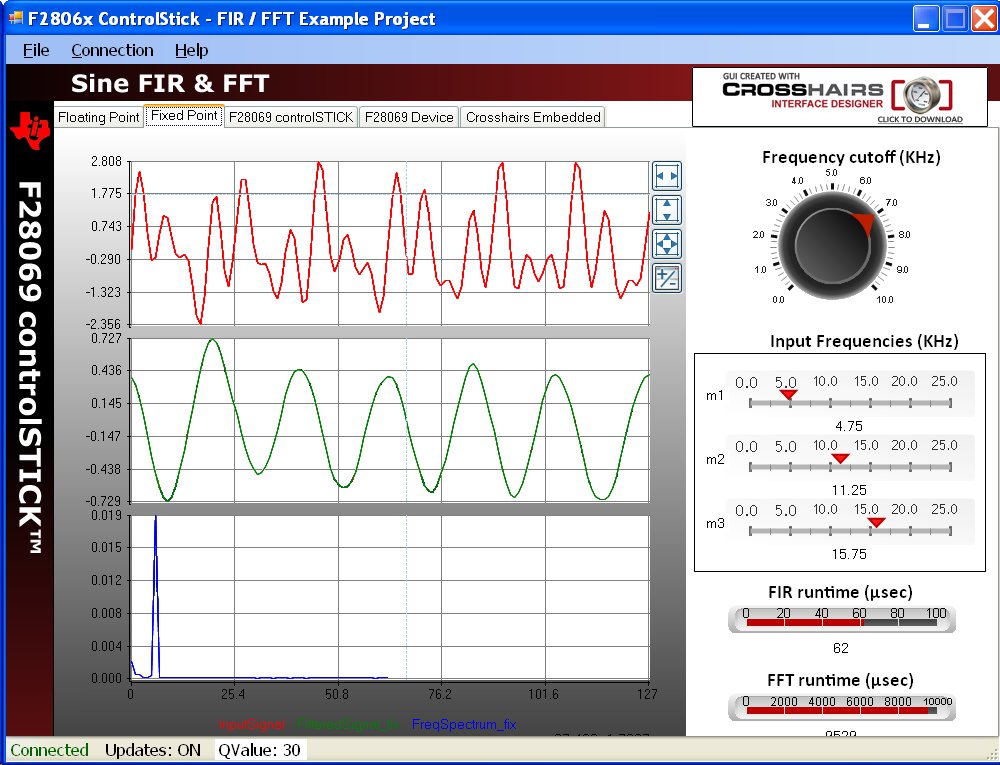Screen dimensions: 1000x765
Task: Maximize the F2806x ControlStick window
Action: coord(955,19)
